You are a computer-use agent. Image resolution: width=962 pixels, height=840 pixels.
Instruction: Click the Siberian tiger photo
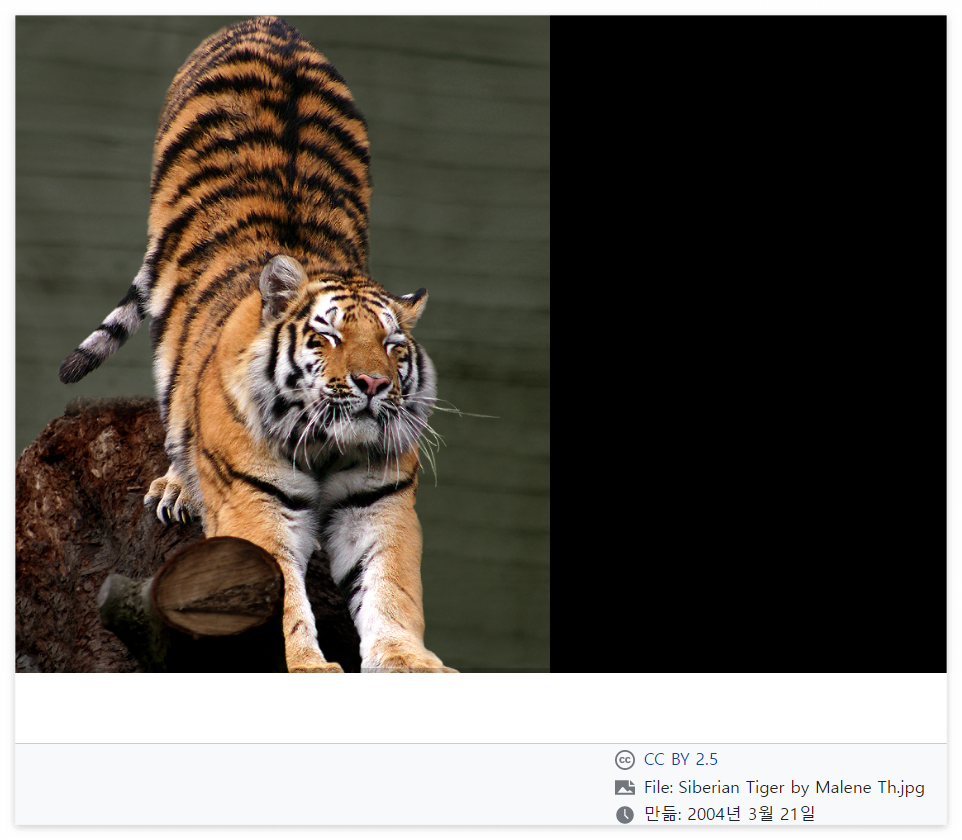click(282, 344)
